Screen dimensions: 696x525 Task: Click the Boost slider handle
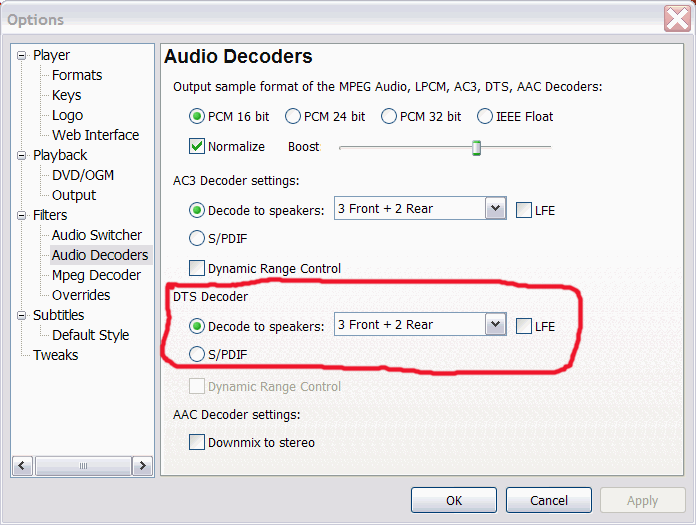click(476, 148)
